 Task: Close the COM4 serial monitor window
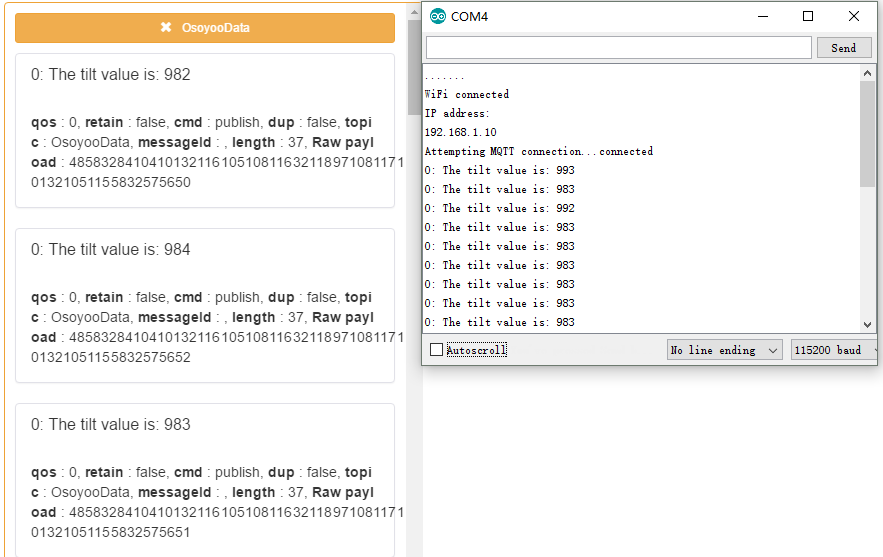click(854, 16)
